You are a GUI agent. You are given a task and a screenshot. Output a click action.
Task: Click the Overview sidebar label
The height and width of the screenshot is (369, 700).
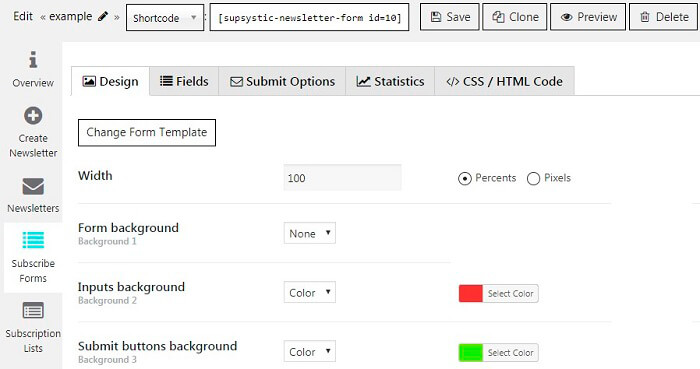[x=33, y=83]
